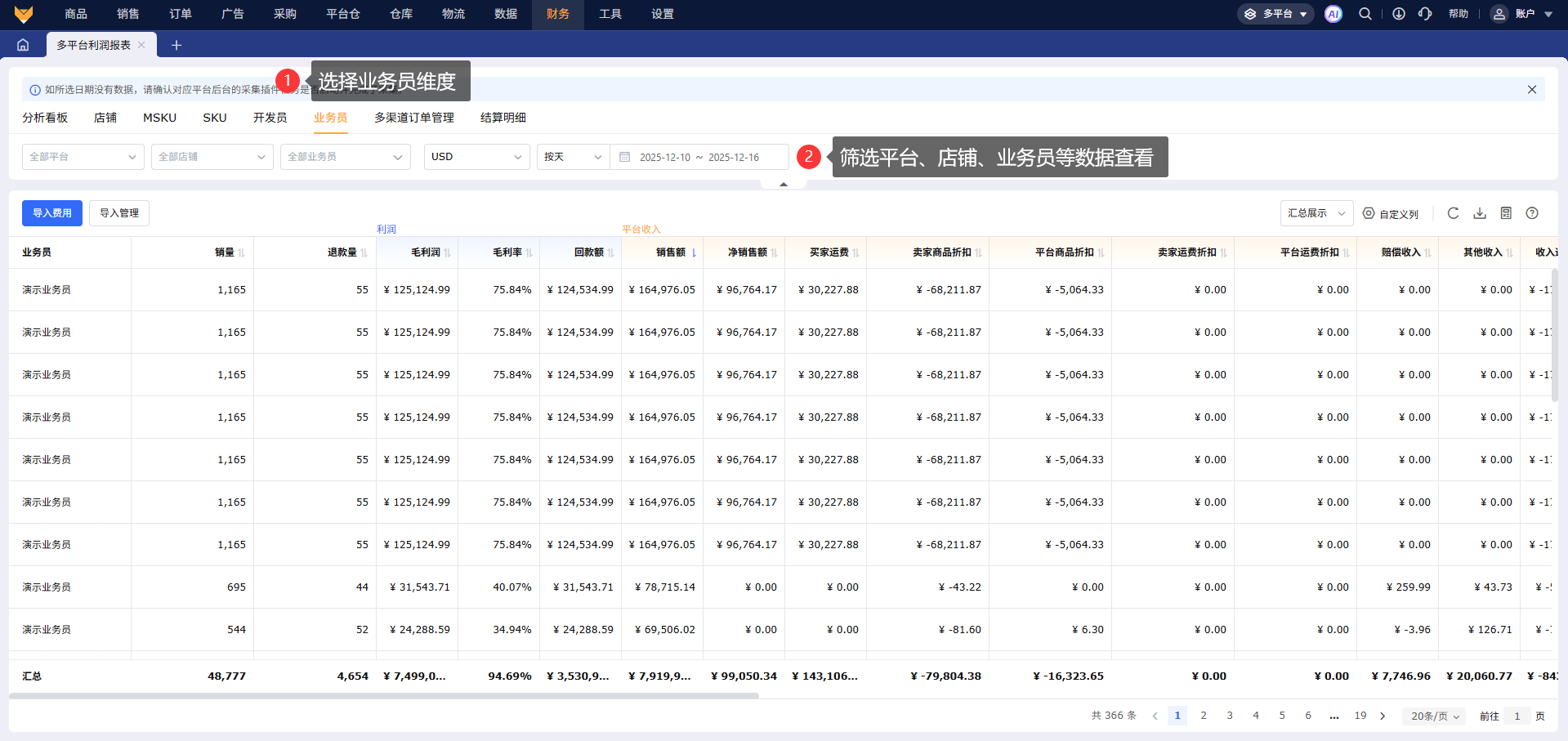This screenshot has height=741, width=1568.
Task: Click the question mark help icon above table
Action: point(1532,213)
